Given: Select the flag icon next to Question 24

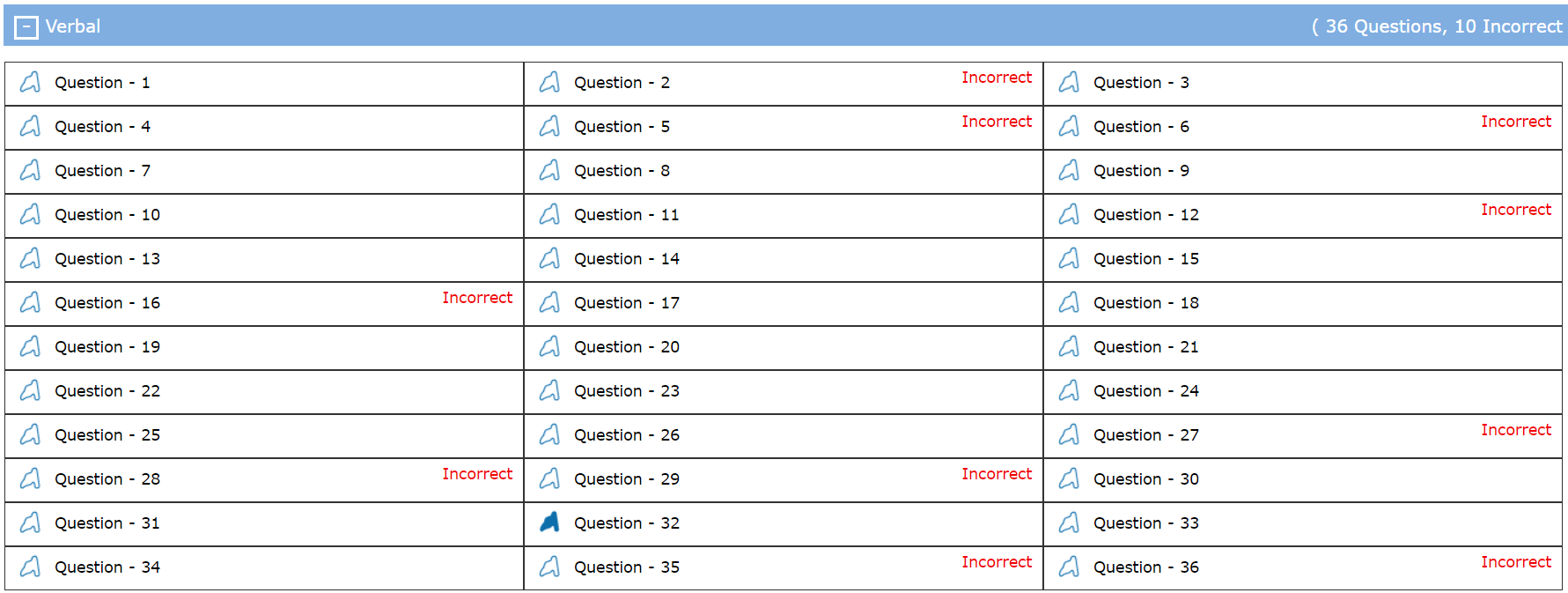Looking at the screenshot, I should tap(1070, 390).
